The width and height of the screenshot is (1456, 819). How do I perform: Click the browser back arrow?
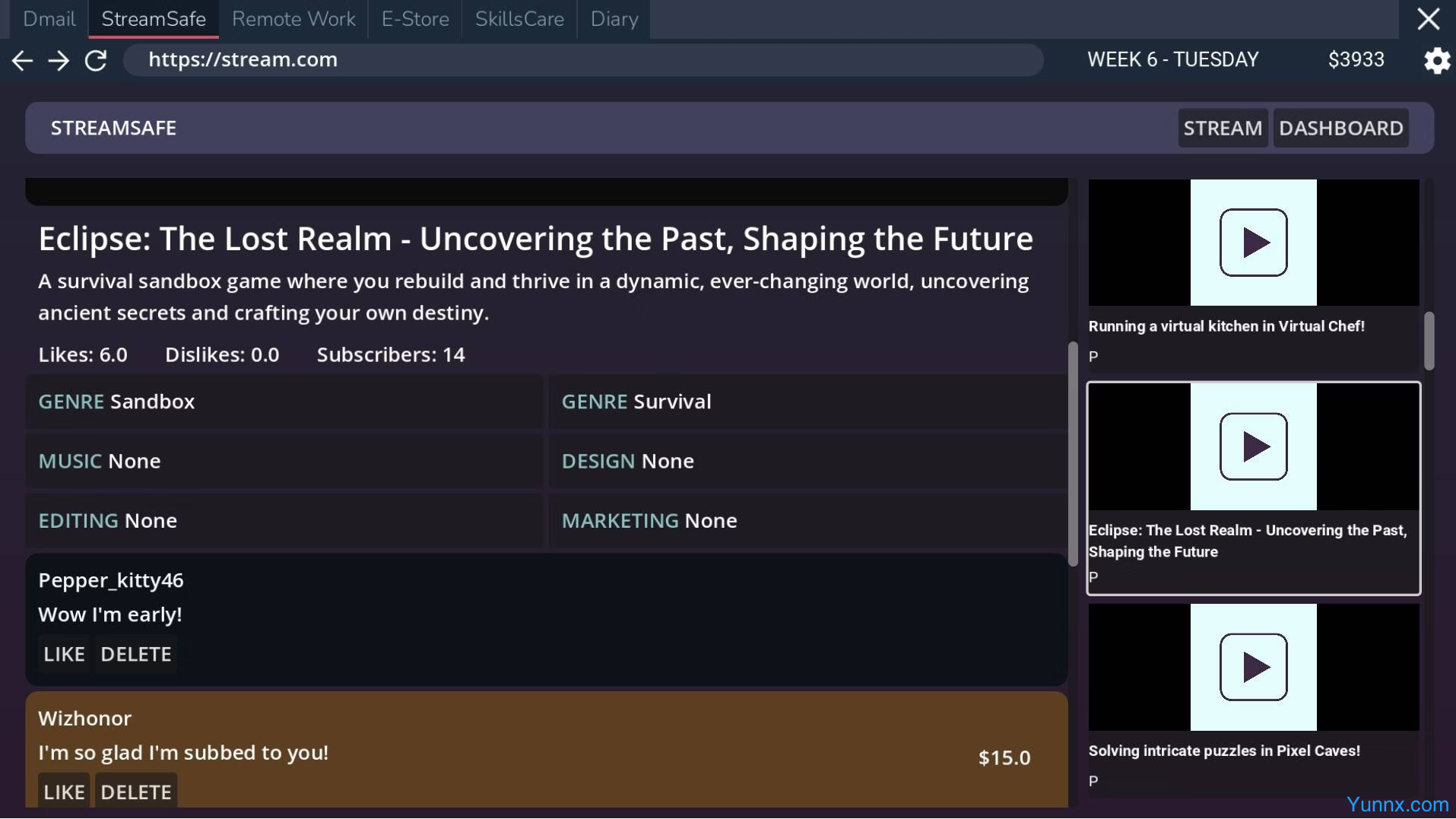point(23,60)
